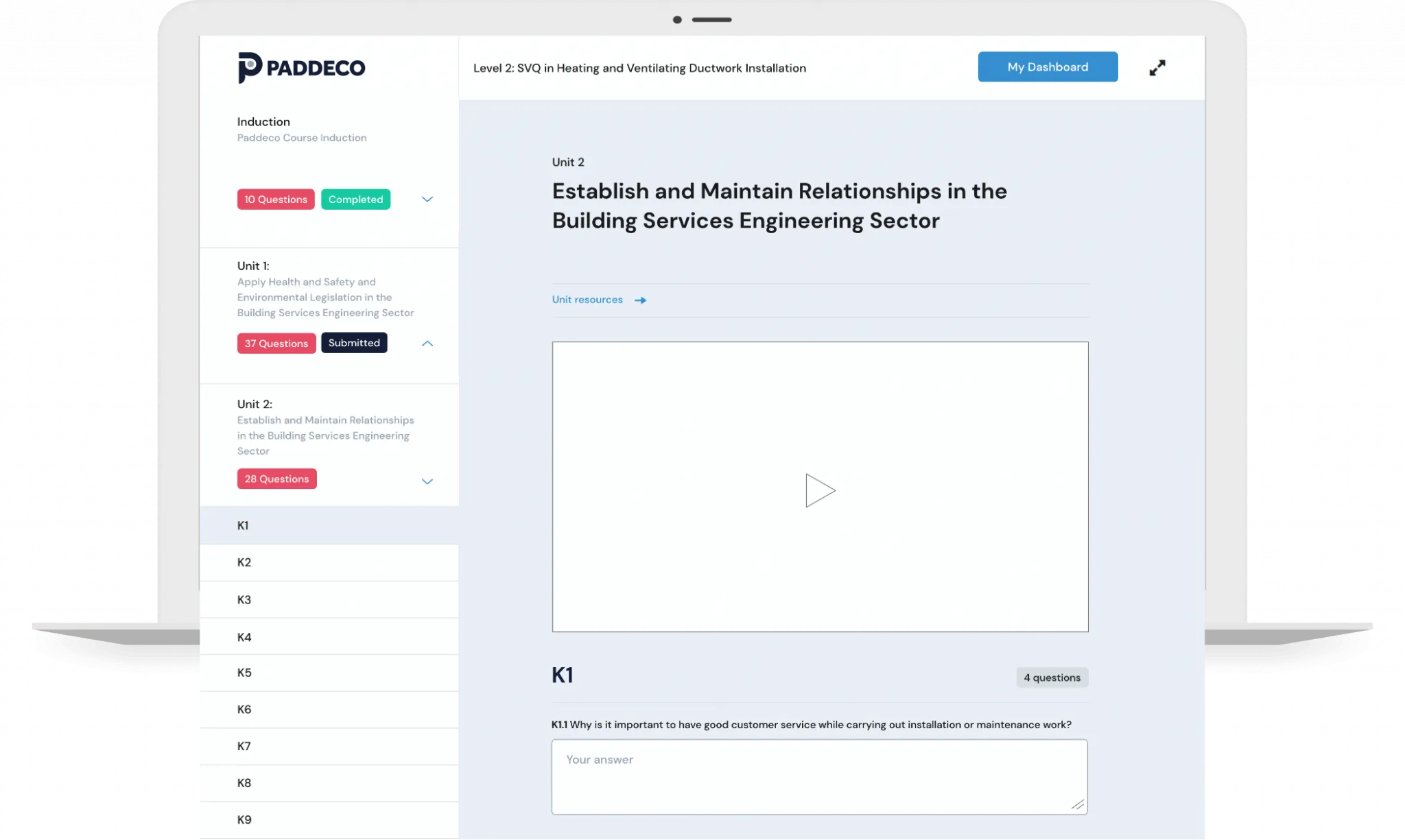Toggle fullscreen with the expand arrows icon
The image size is (1405, 840).
point(1157,68)
